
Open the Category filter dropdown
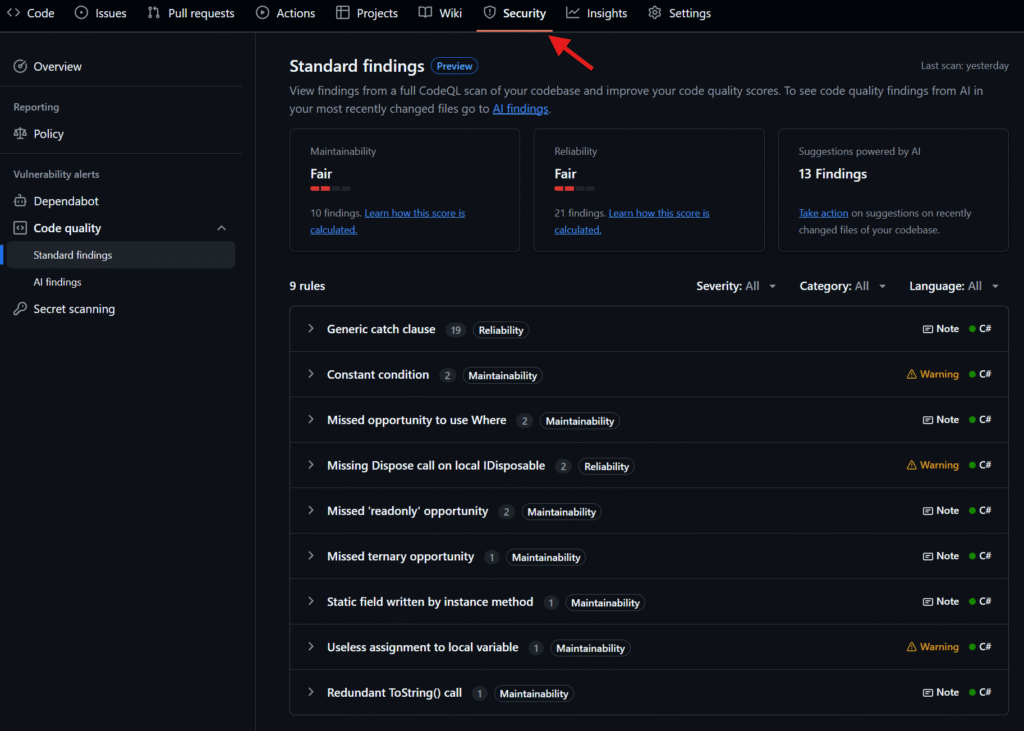coord(842,286)
